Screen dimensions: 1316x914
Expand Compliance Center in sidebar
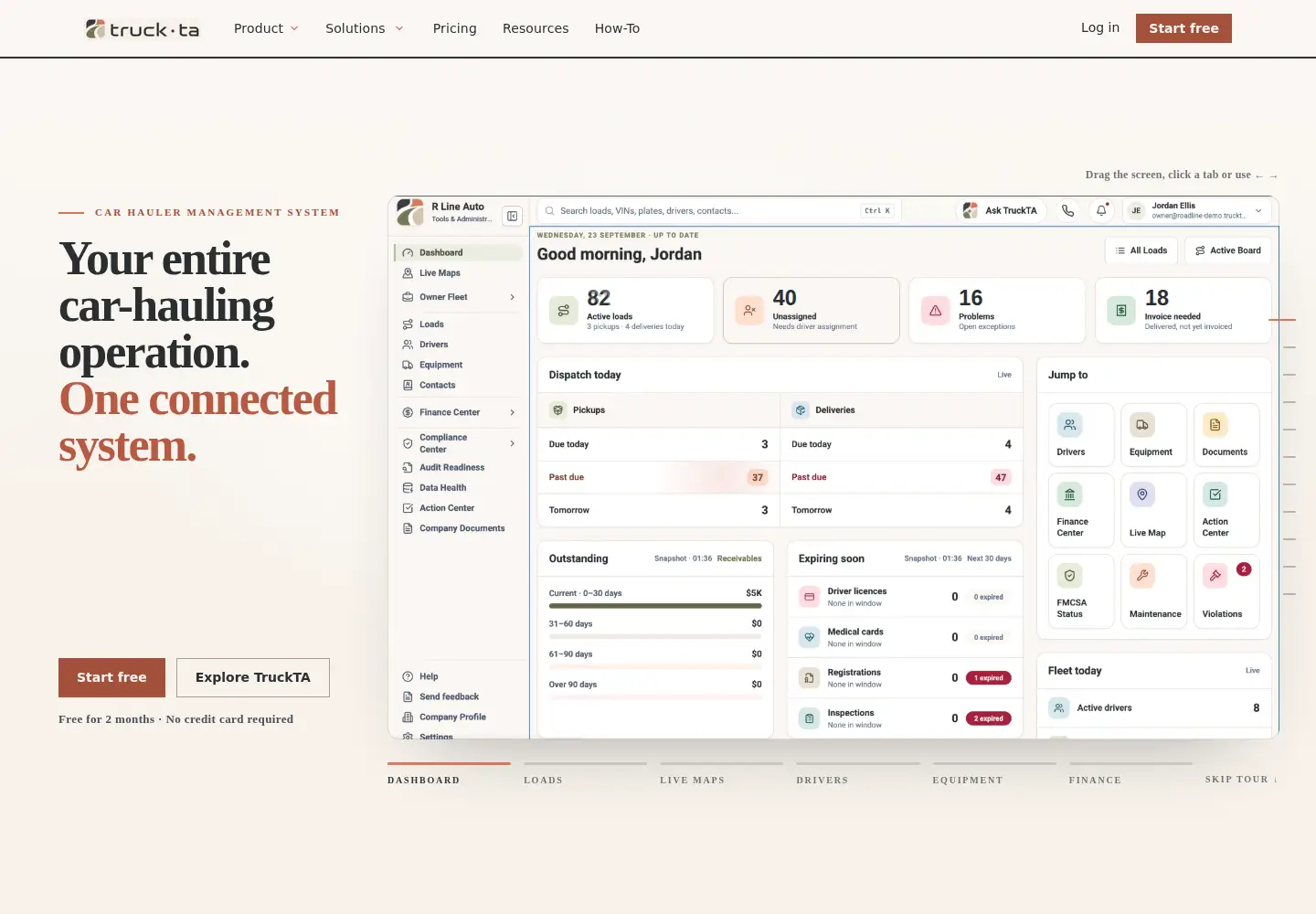pos(459,443)
